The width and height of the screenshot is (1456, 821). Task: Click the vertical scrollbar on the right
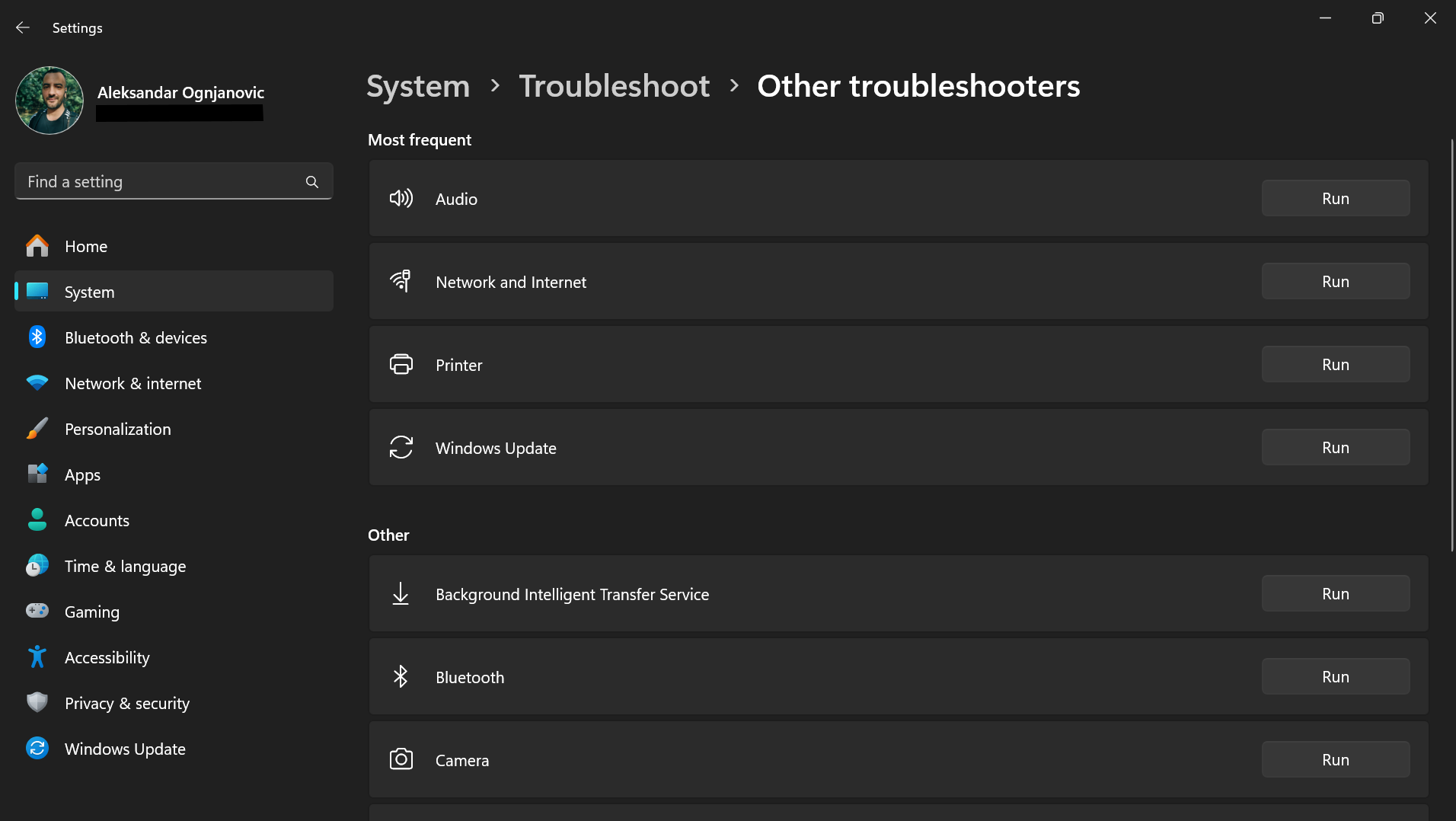click(1452, 345)
